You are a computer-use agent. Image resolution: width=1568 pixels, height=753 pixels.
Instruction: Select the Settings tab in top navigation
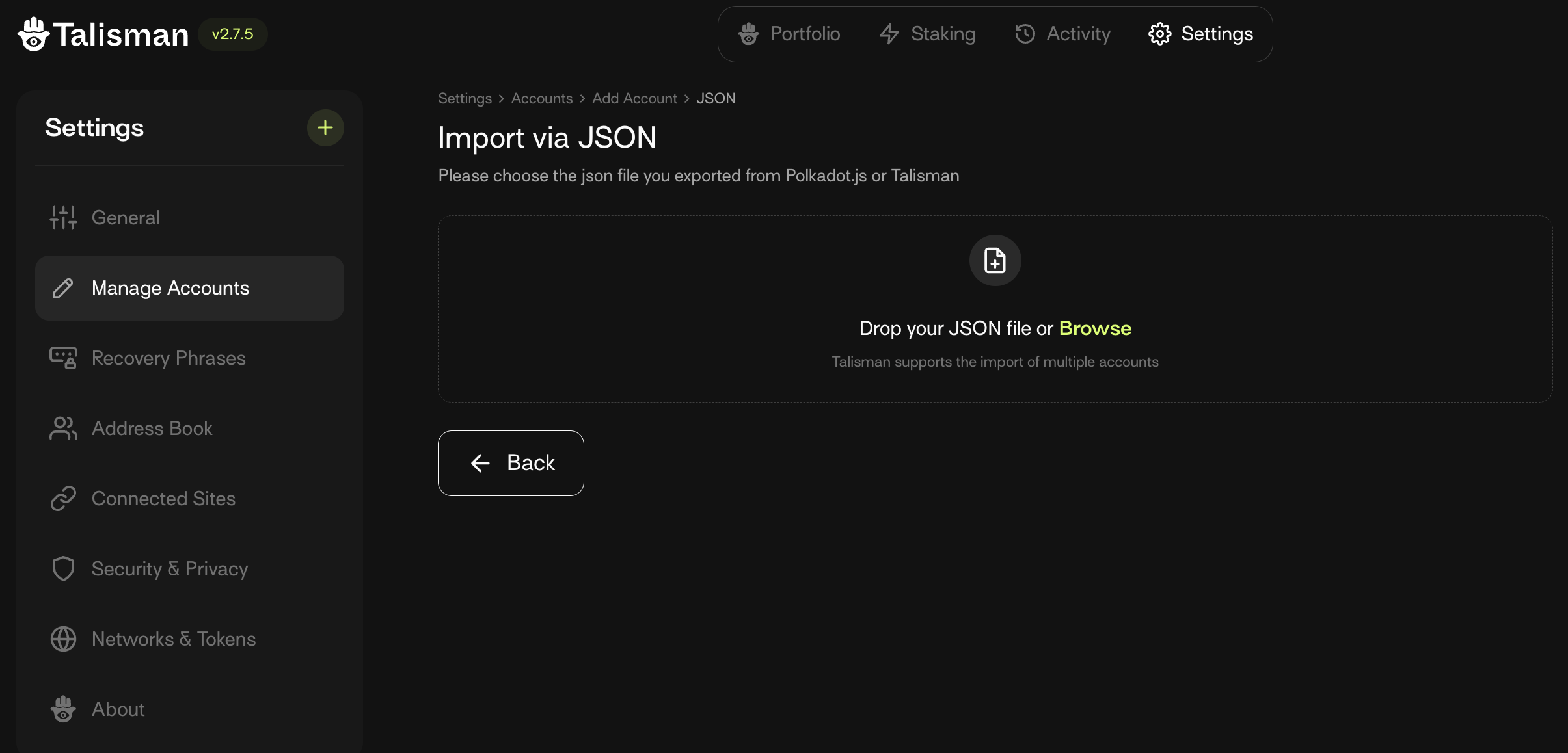point(1200,34)
